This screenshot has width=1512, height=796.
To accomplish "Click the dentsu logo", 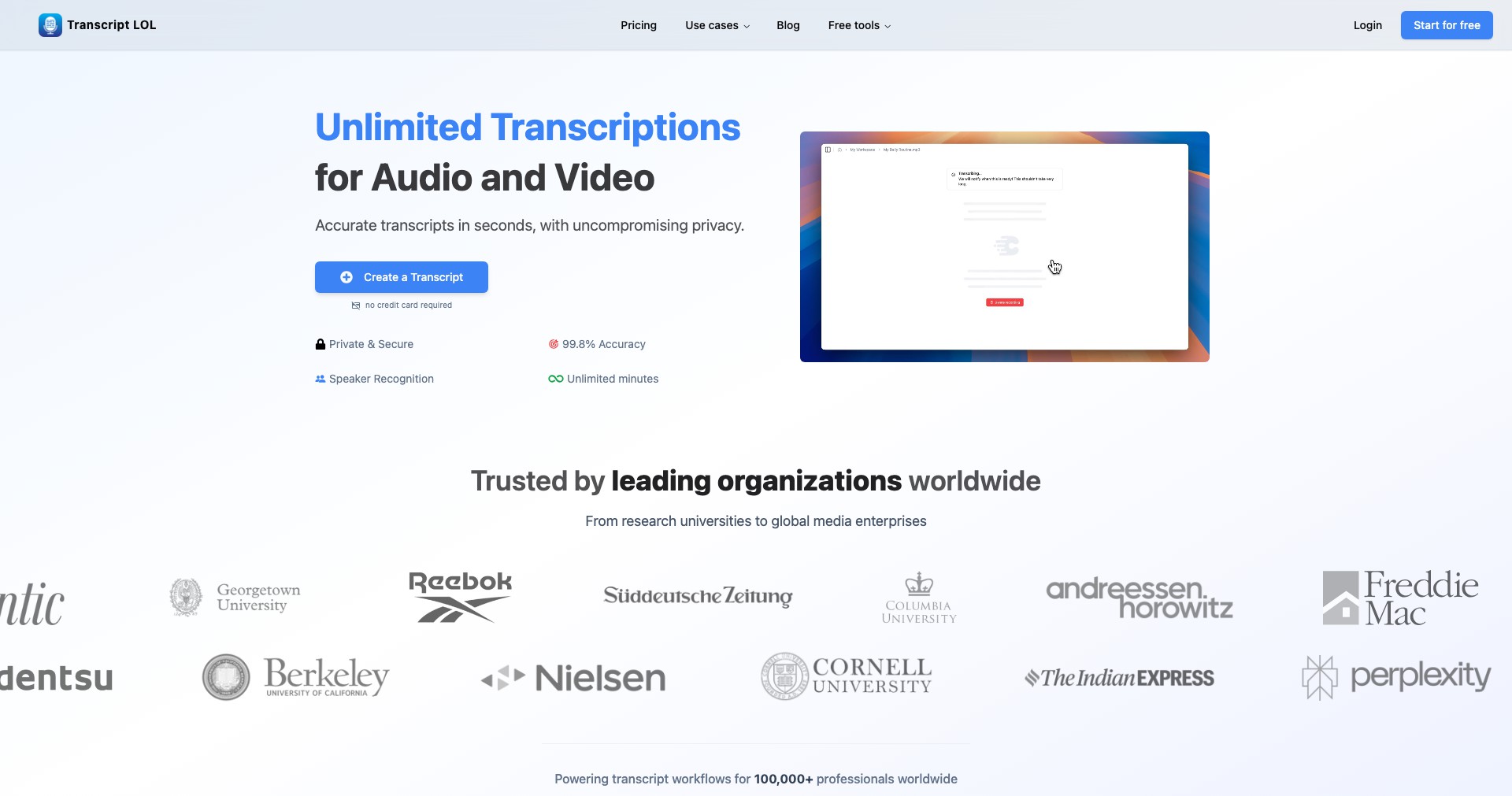I will 57,678.
